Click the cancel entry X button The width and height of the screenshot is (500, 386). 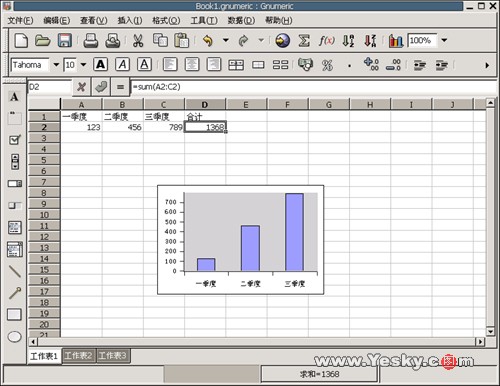81,87
